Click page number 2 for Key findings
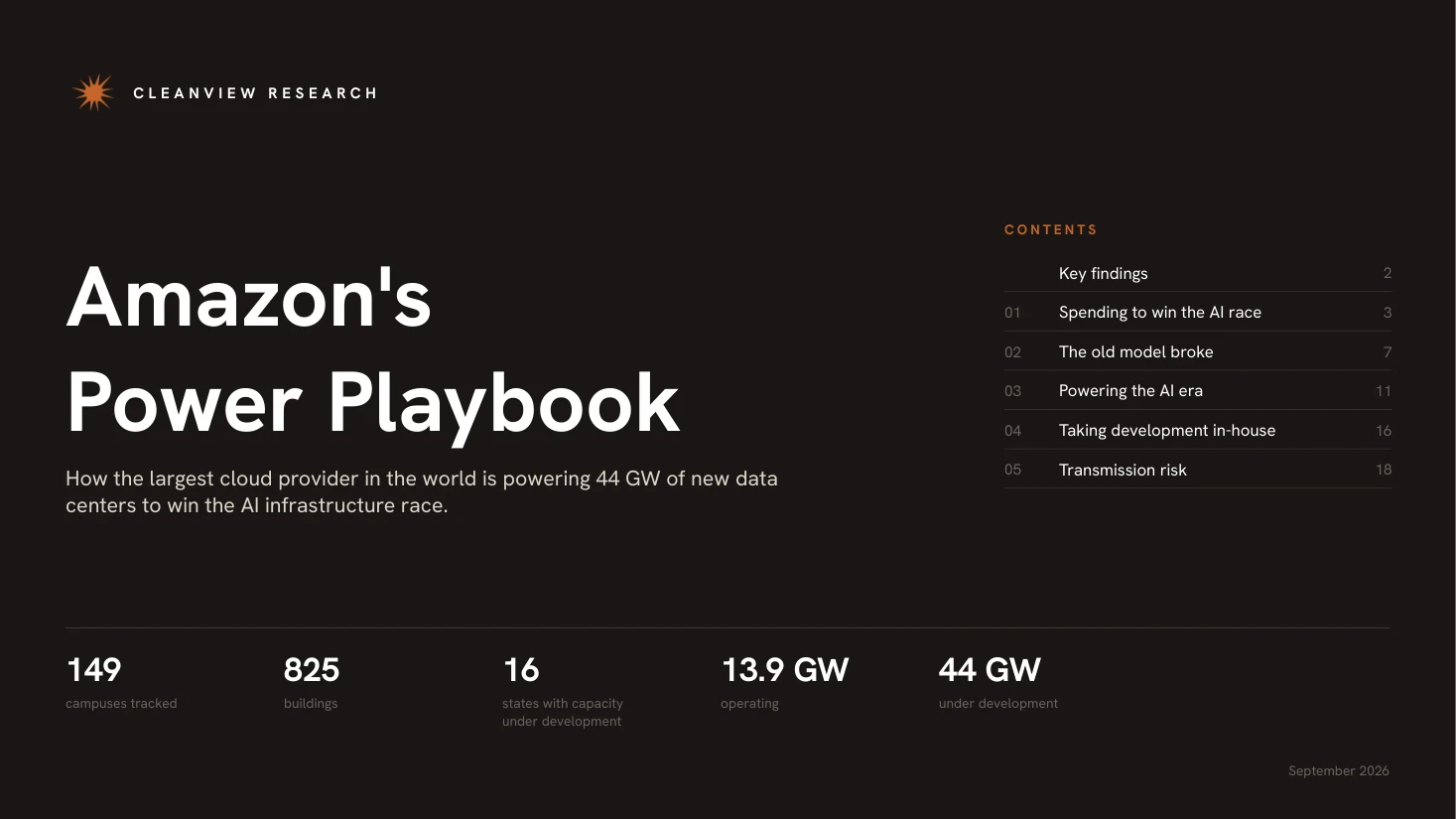The height and width of the screenshot is (819, 1456). tap(1388, 273)
